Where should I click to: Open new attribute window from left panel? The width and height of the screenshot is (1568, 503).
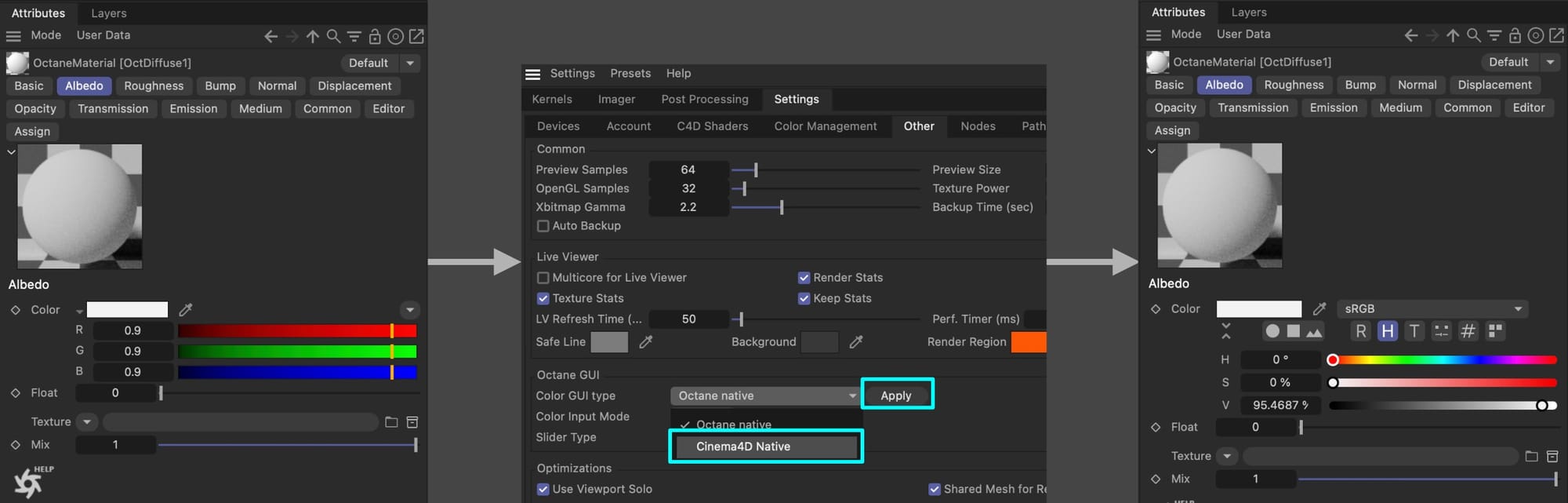coord(417,36)
